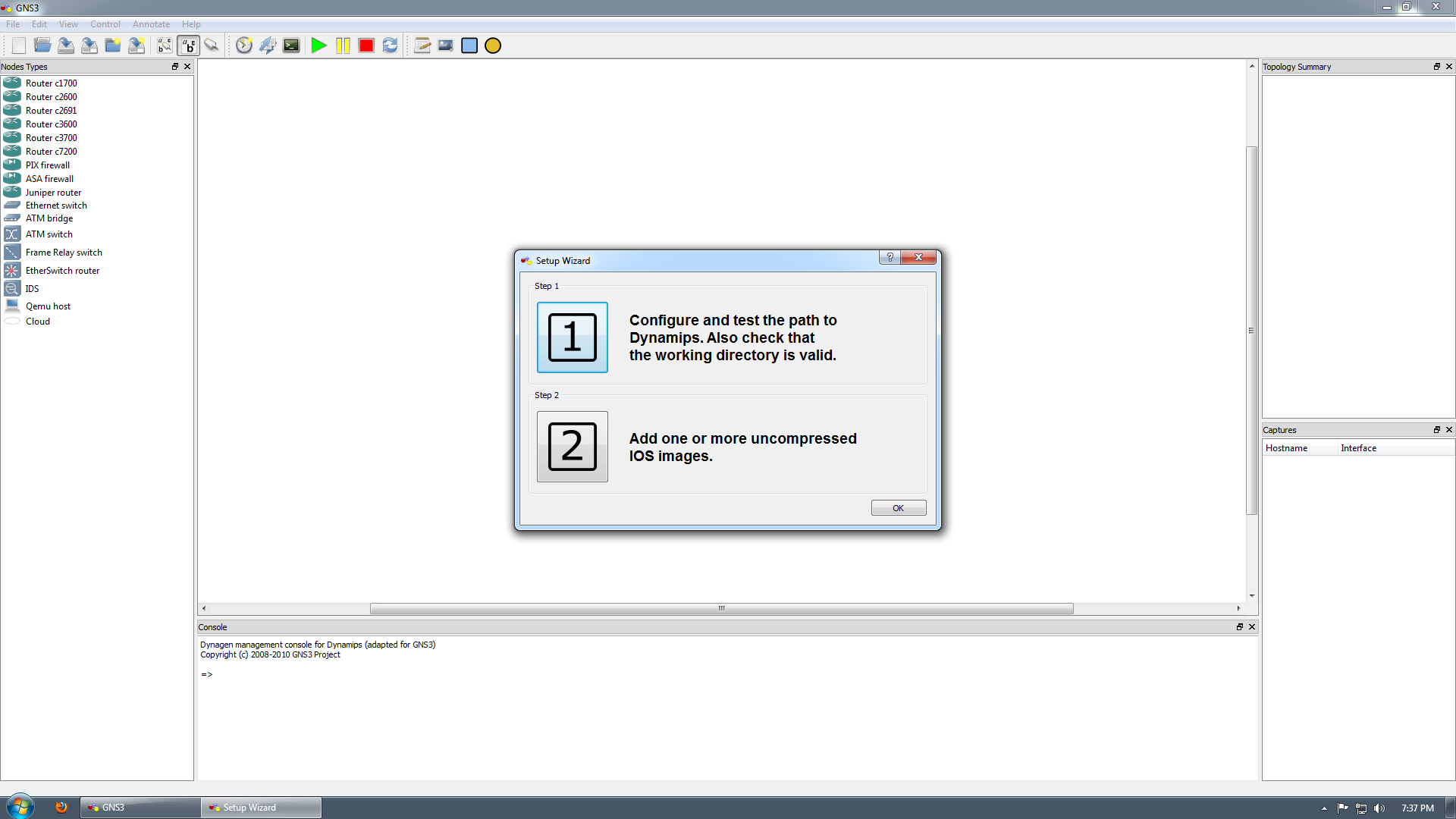Image resolution: width=1456 pixels, height=819 pixels.
Task: Select Cloud node type
Action: tap(97, 322)
